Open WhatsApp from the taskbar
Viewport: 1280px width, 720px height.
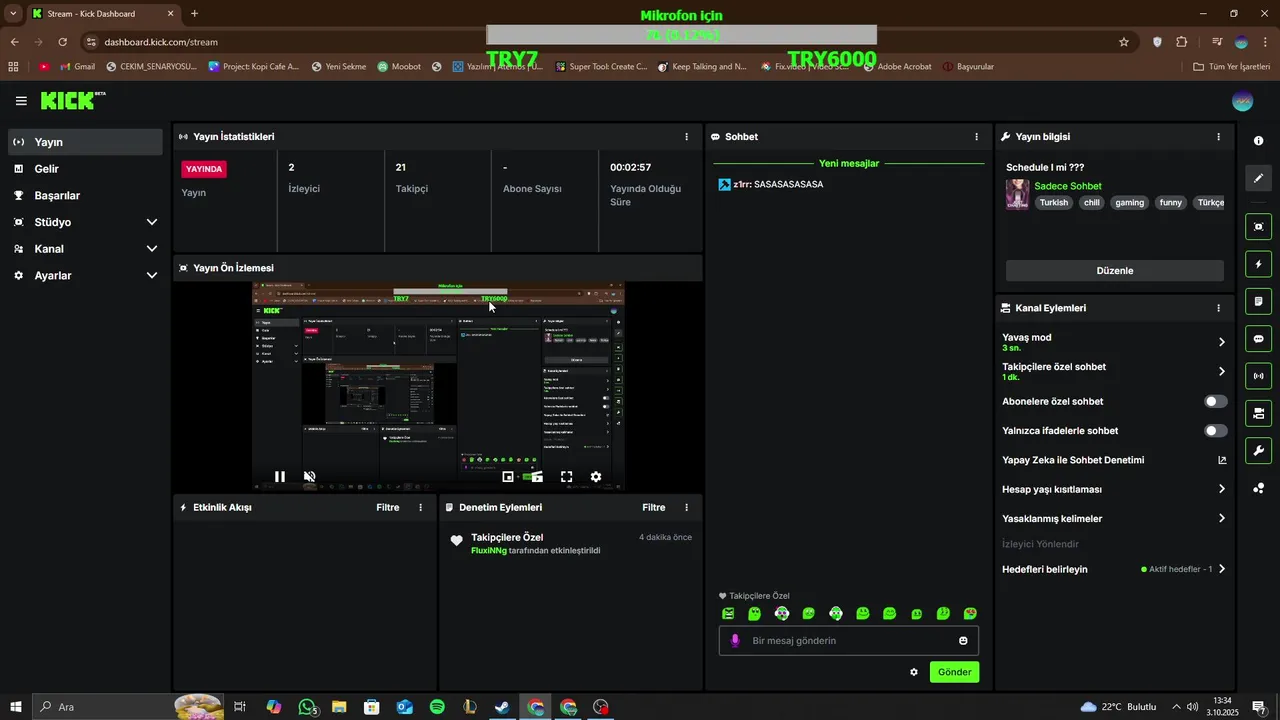pyautogui.click(x=307, y=707)
